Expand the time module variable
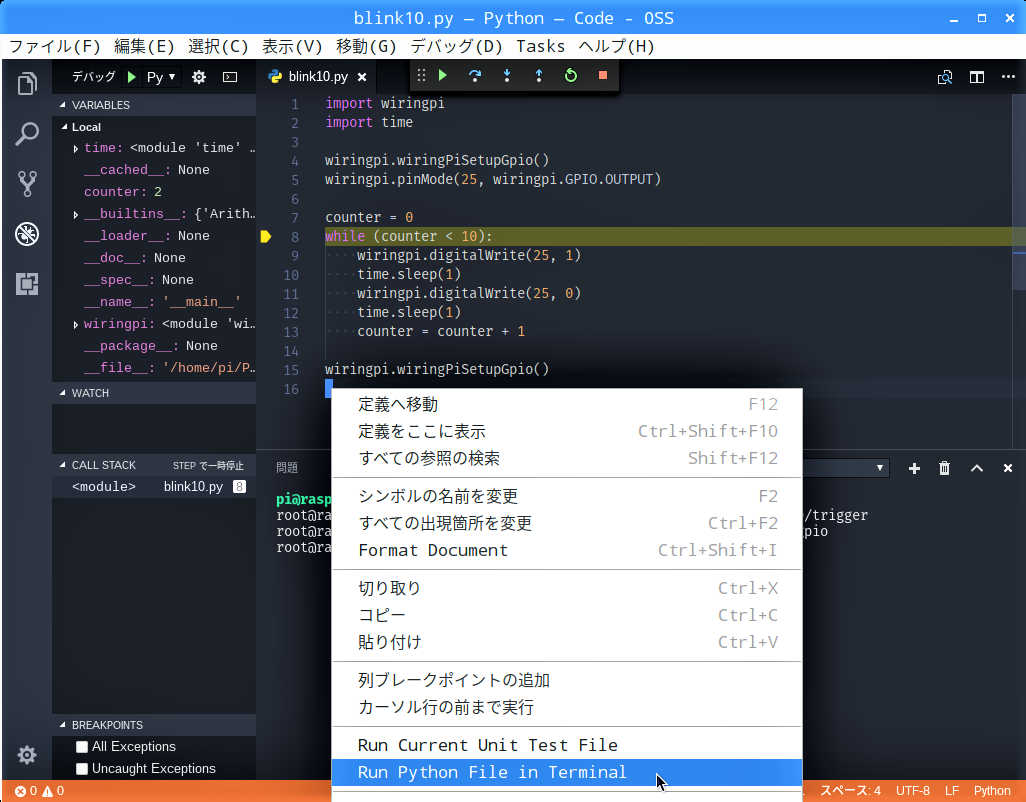 (76, 148)
